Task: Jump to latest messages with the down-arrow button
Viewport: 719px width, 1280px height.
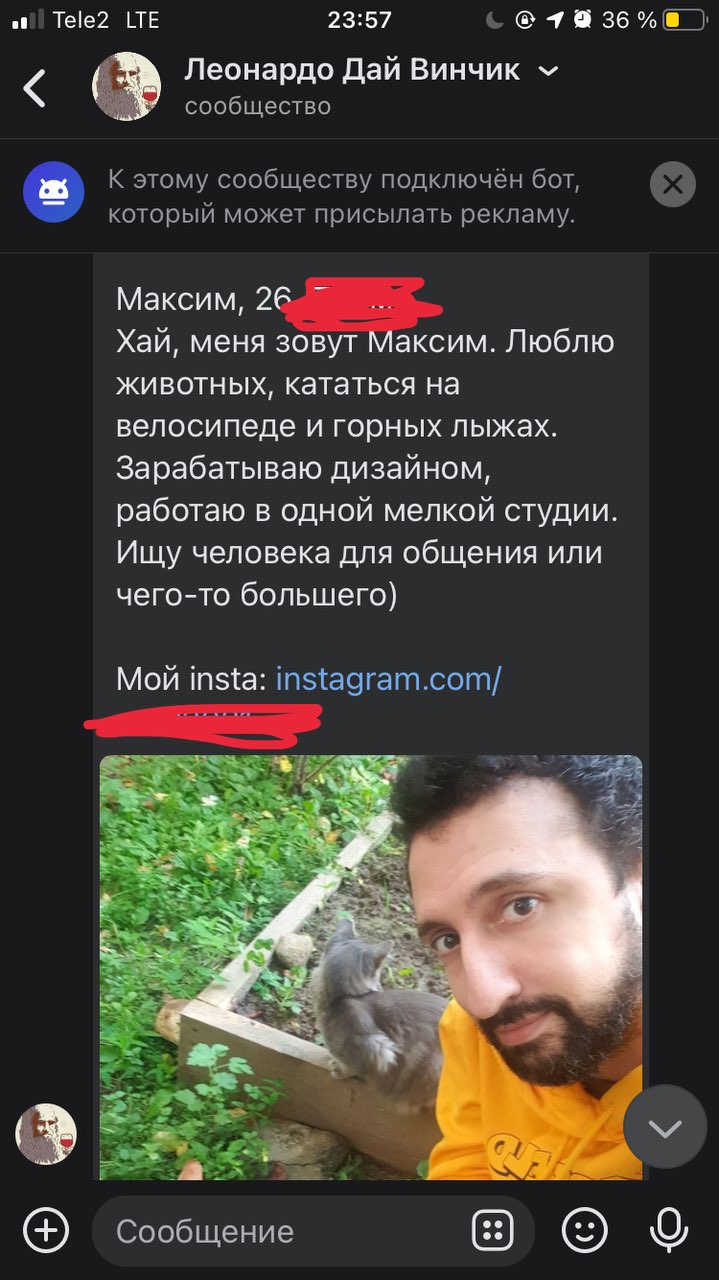Action: tap(665, 1127)
